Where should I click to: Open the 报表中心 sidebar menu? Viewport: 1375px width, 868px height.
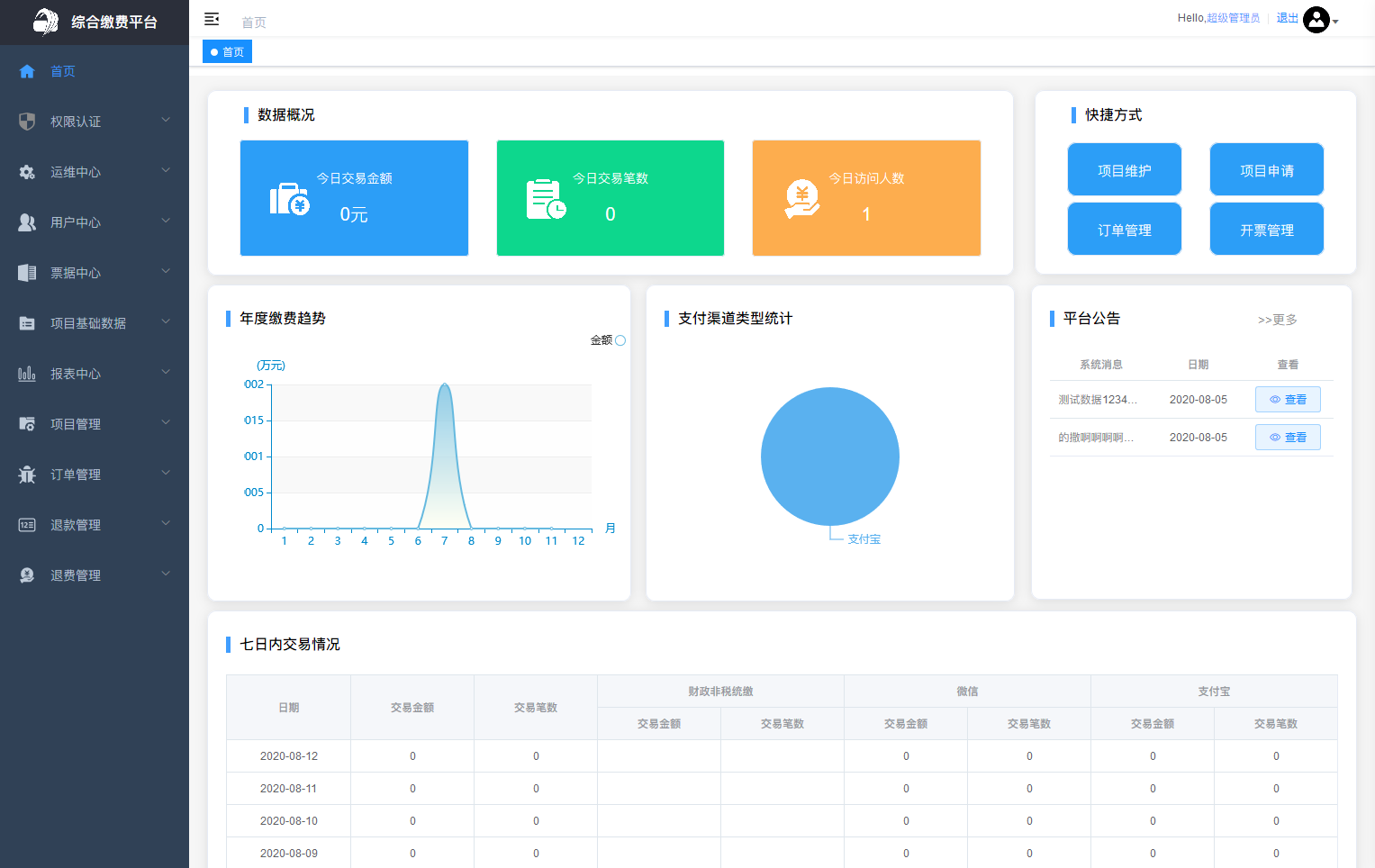coord(95,374)
